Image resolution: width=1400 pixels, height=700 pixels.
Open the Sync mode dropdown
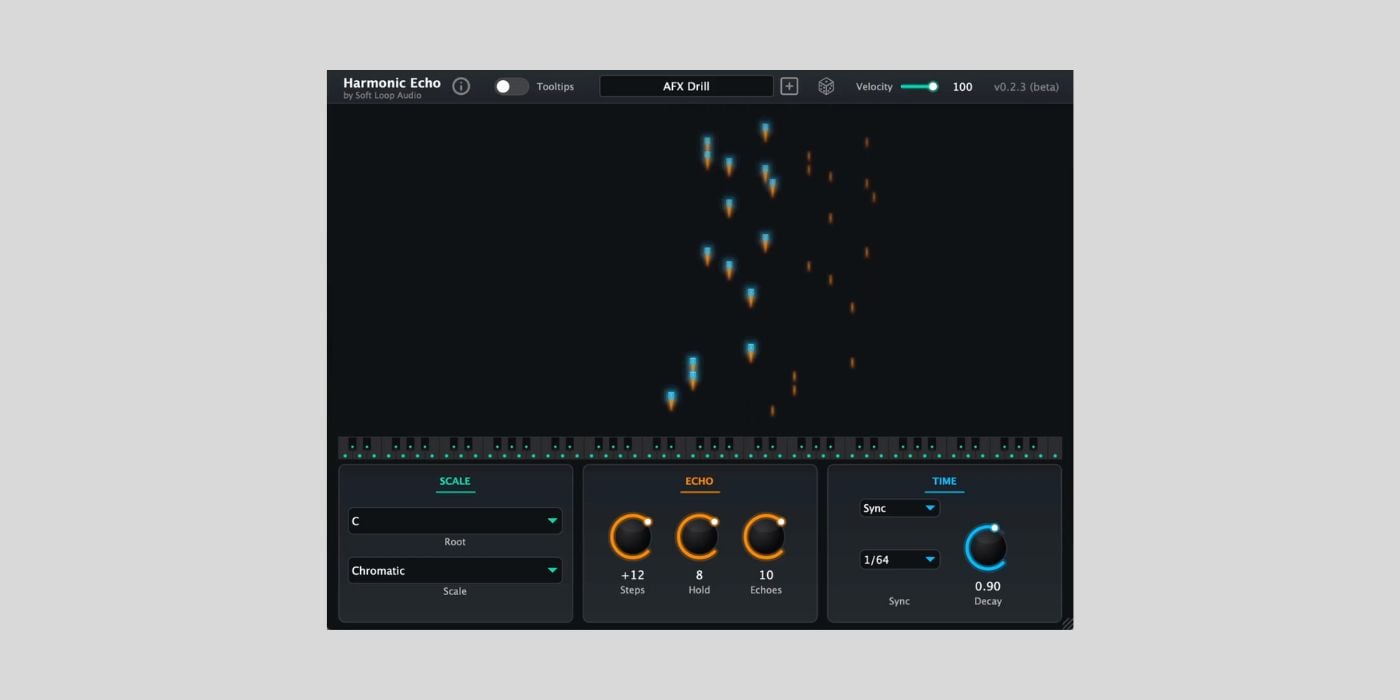[898, 508]
